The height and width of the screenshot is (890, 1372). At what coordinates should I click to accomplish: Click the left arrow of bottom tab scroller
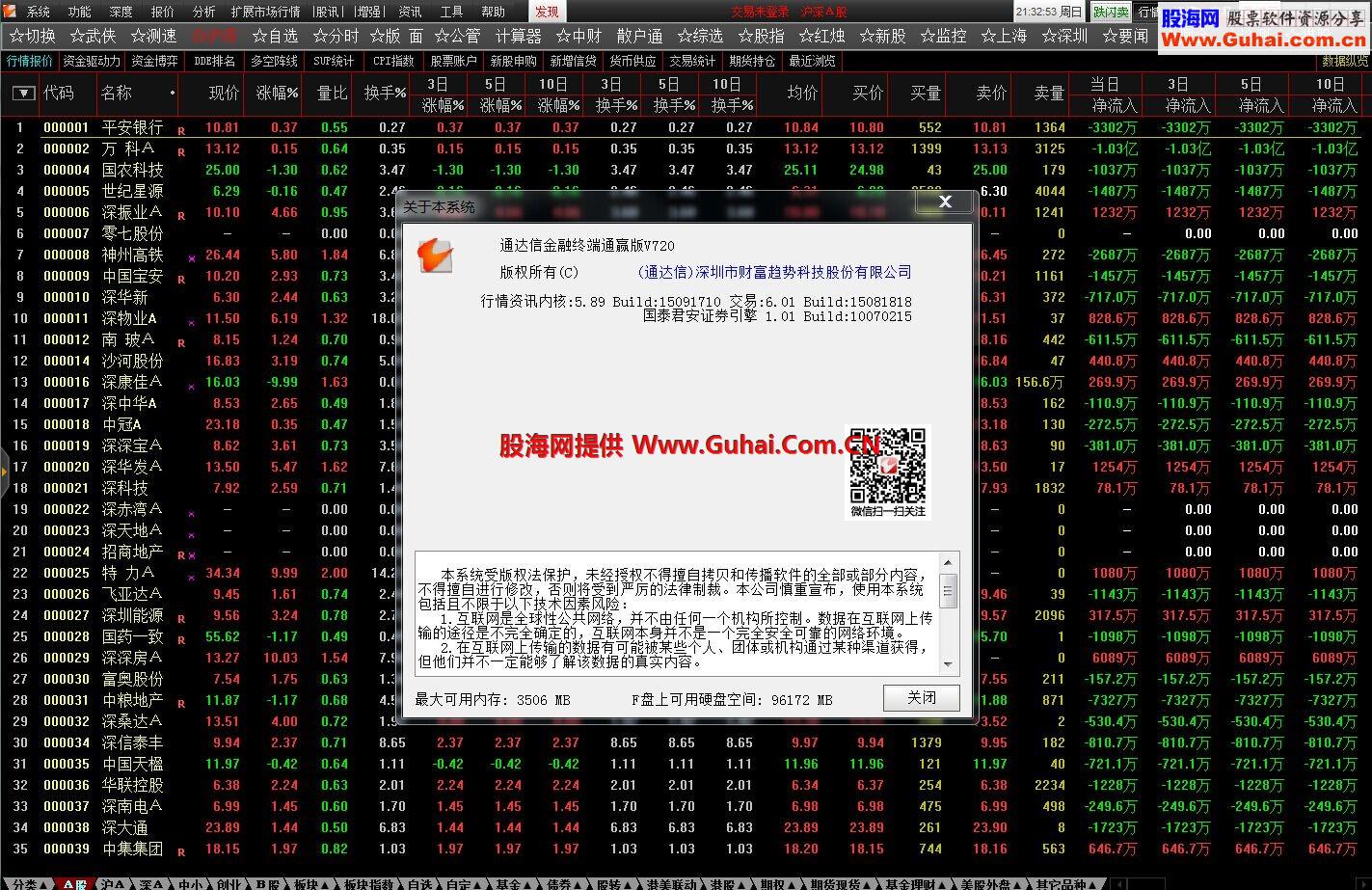coord(1117,883)
